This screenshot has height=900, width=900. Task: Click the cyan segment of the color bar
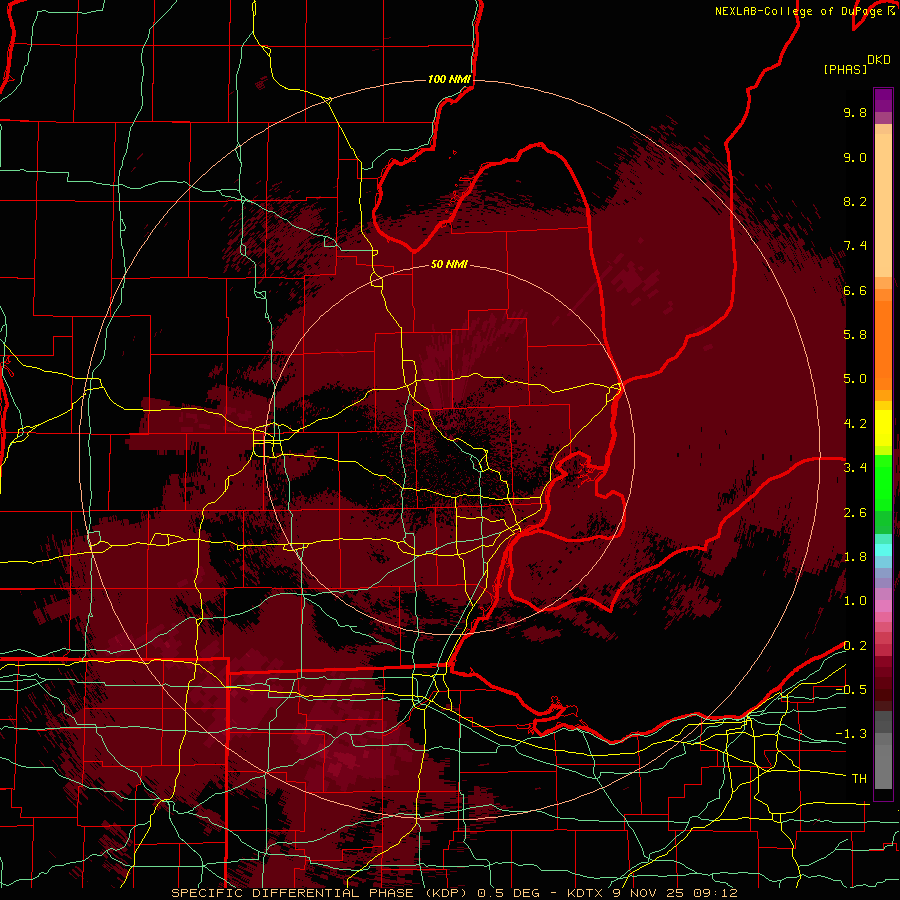883,550
